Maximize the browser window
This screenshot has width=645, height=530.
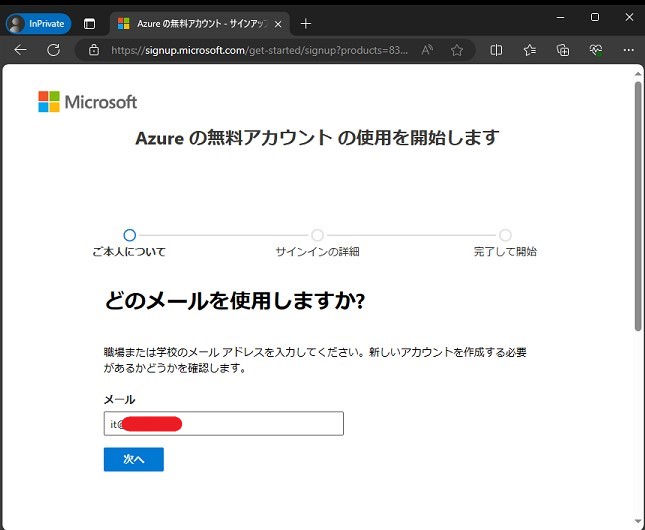pos(595,17)
